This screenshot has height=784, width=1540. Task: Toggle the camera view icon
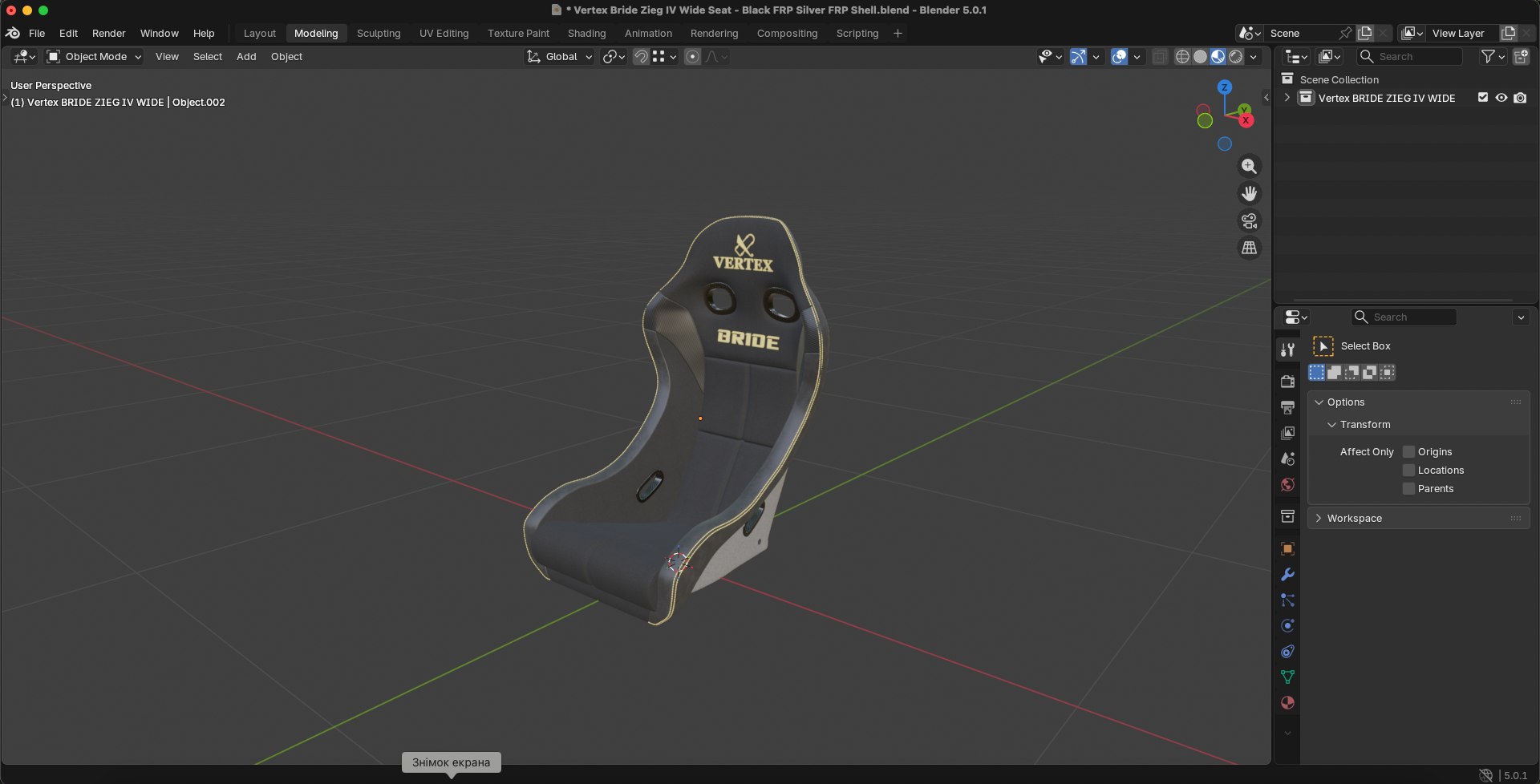coord(1249,220)
